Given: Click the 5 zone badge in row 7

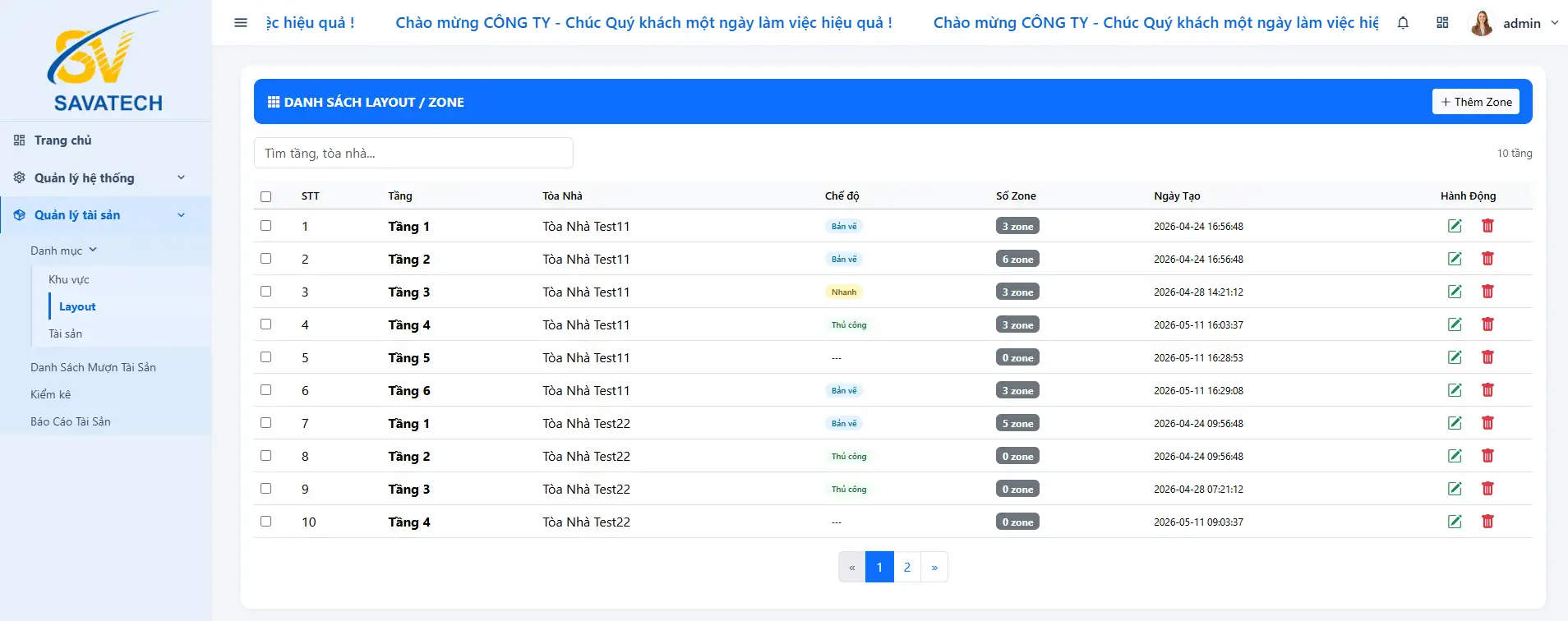Looking at the screenshot, I should [x=1017, y=423].
